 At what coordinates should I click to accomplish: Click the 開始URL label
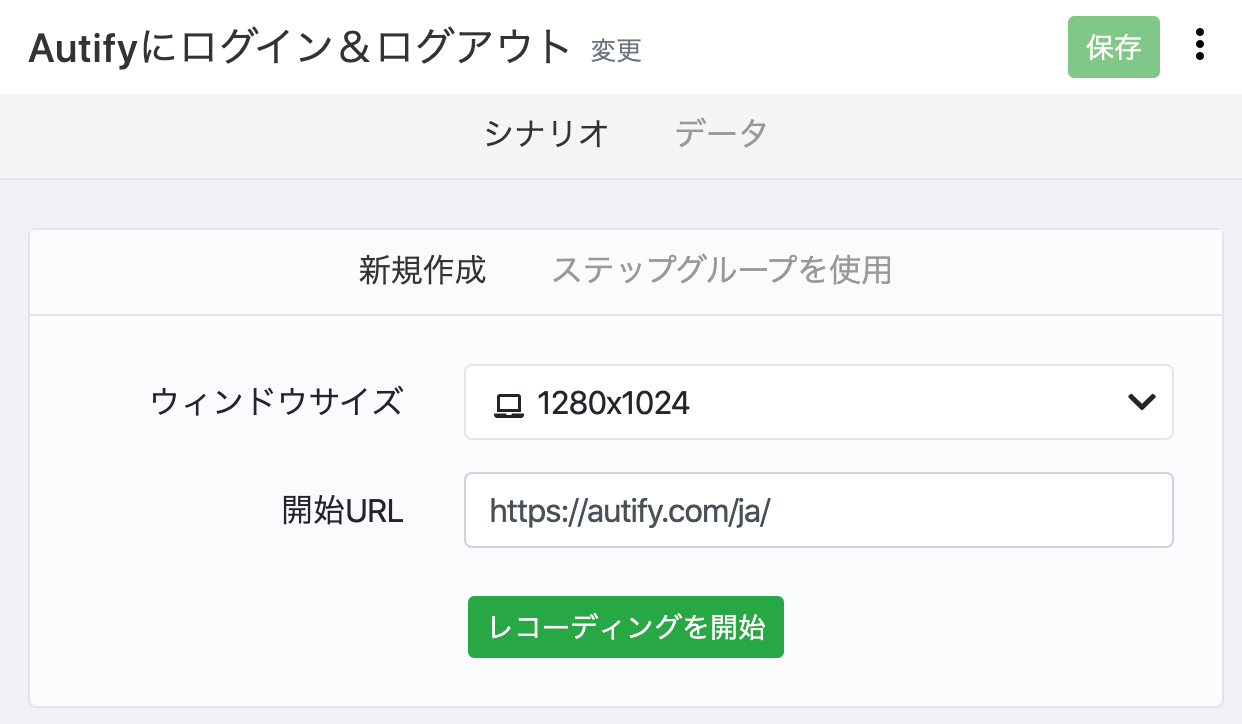(343, 511)
